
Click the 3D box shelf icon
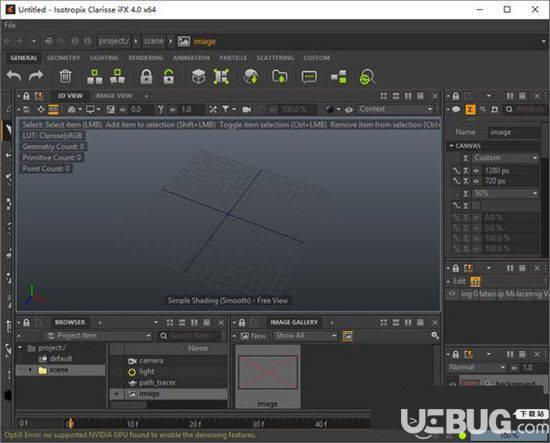click(x=199, y=76)
